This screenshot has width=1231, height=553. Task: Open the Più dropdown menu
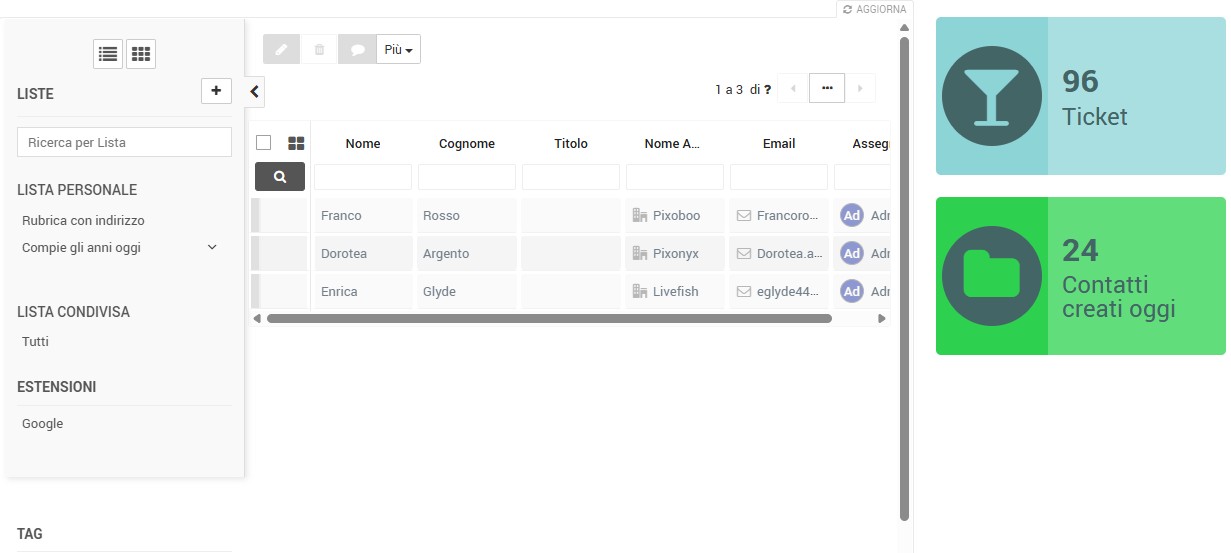398,49
